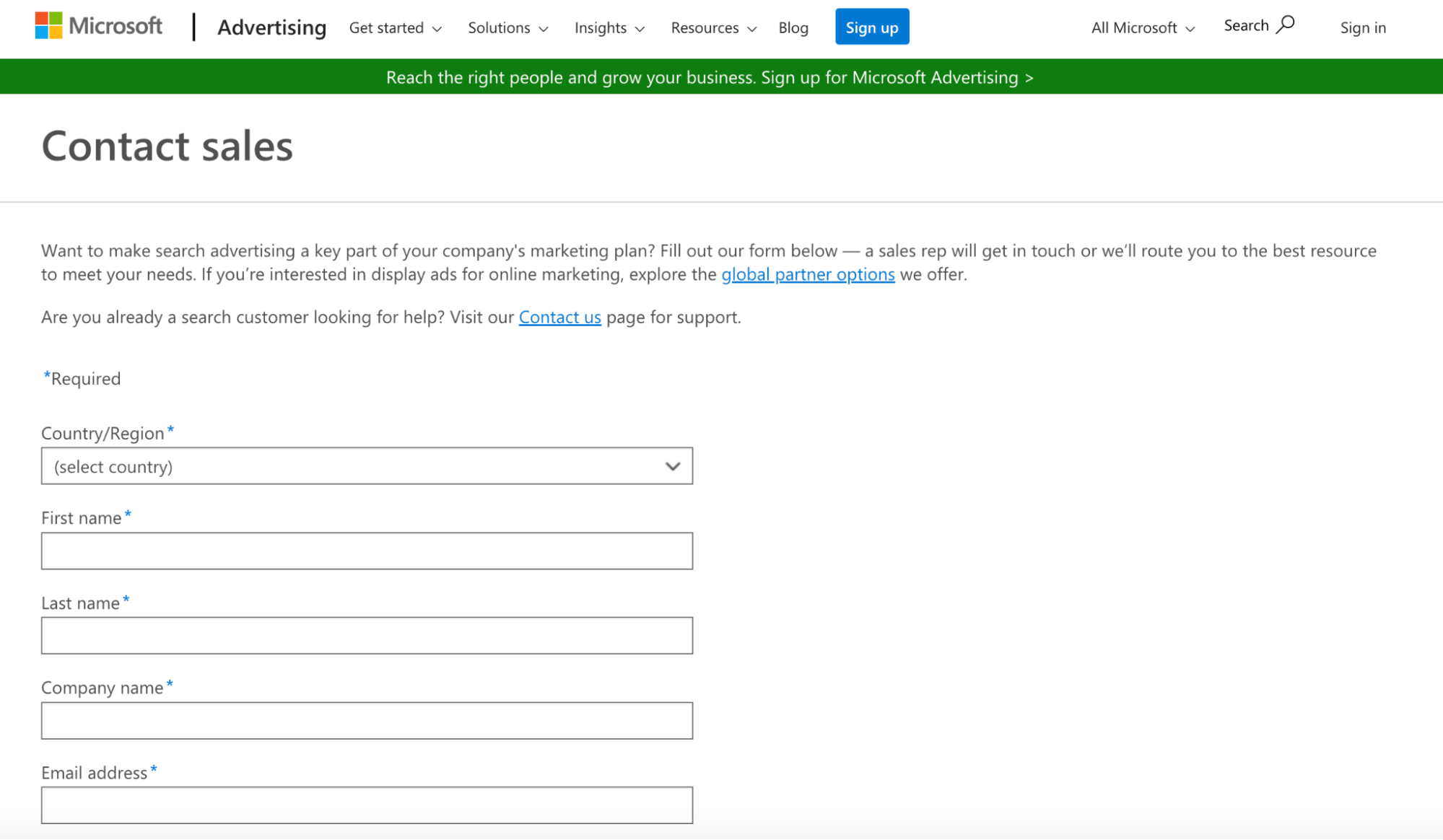Click the green promotional banner
1443x840 pixels.
[x=712, y=76]
